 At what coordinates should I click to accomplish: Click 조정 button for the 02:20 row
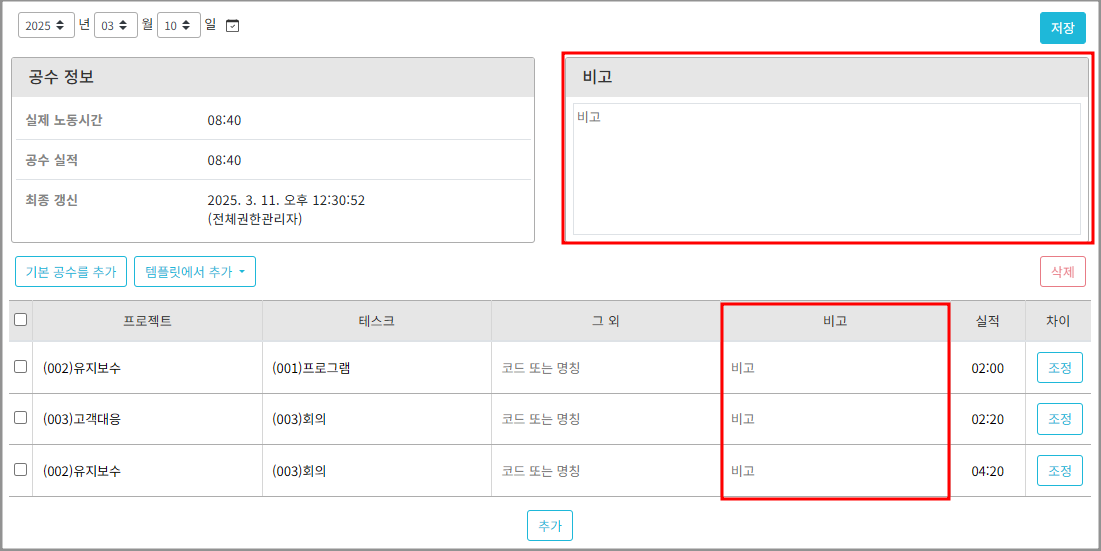click(1059, 420)
